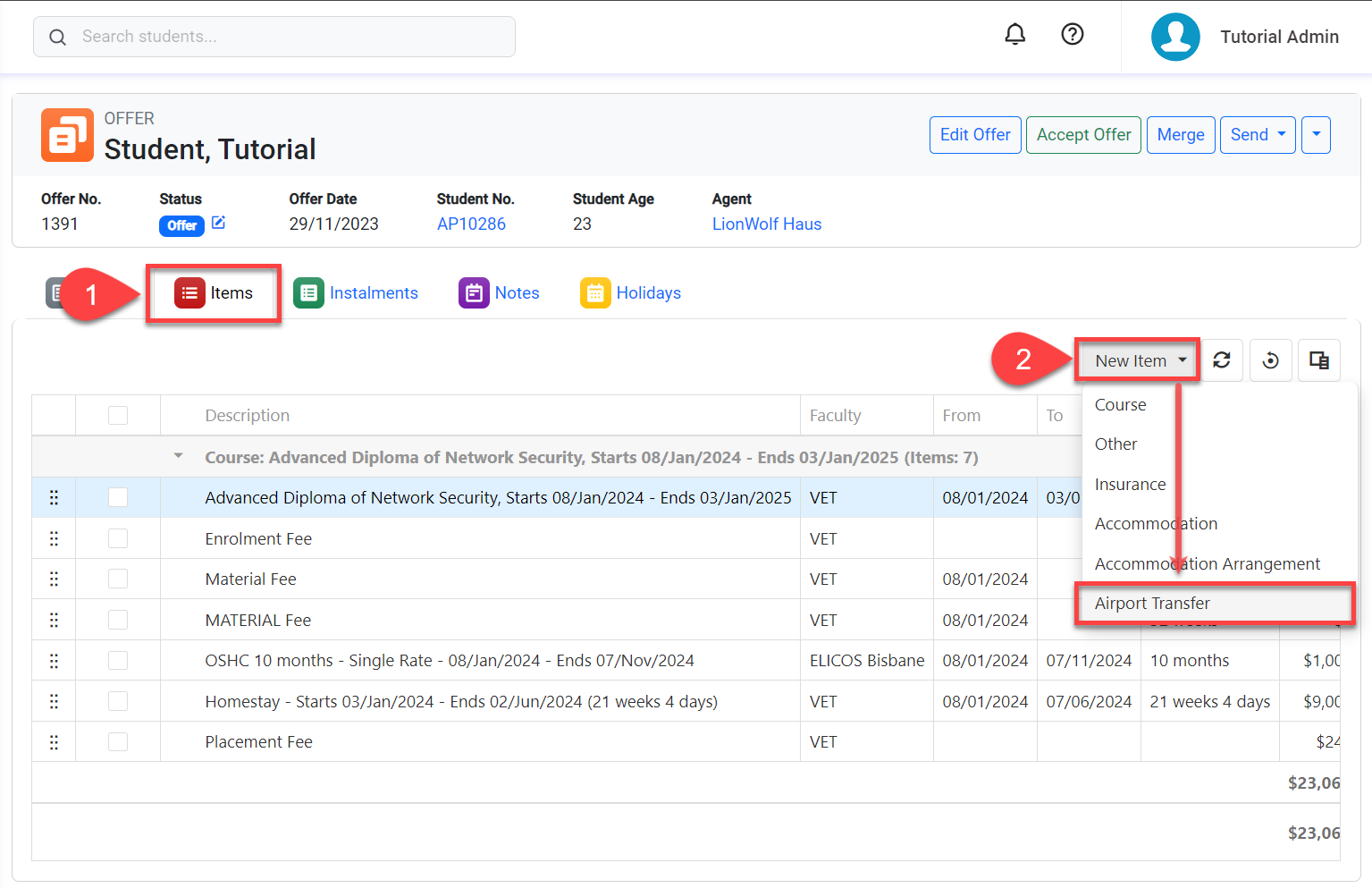
Task: Choose Other from New Item menu
Action: tap(1219, 444)
